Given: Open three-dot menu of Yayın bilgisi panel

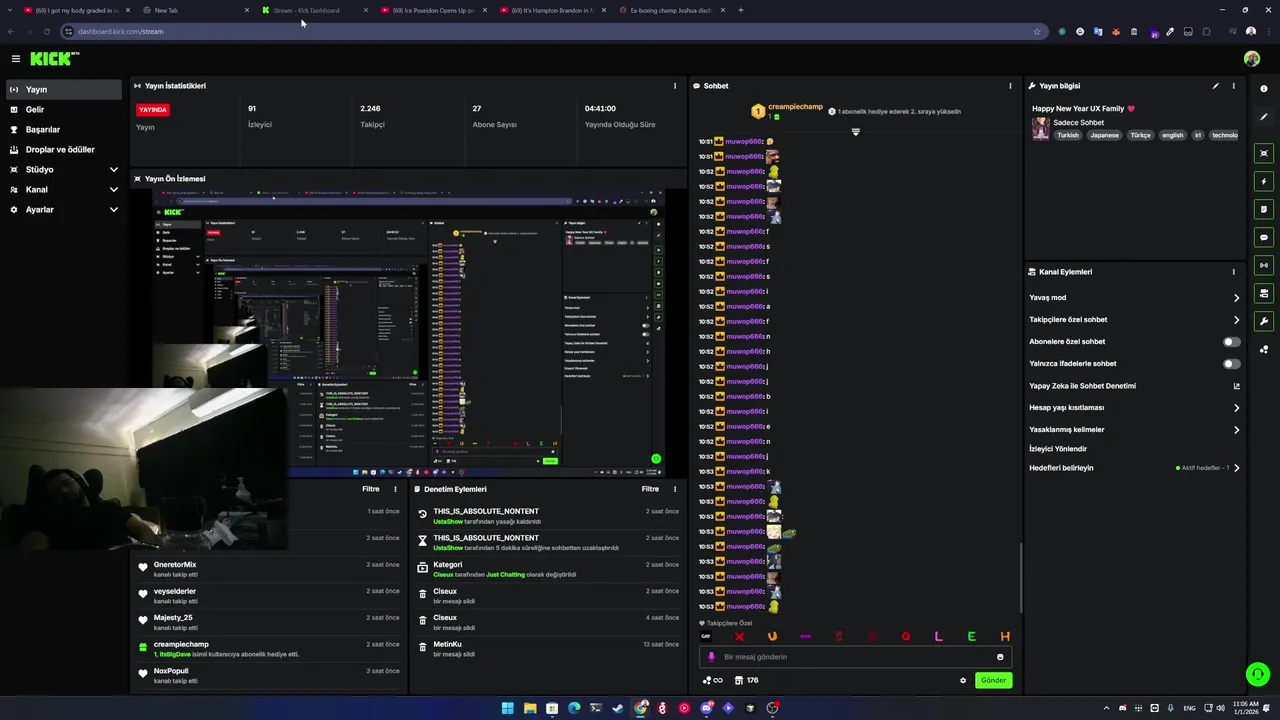Looking at the screenshot, I should point(1233,86).
